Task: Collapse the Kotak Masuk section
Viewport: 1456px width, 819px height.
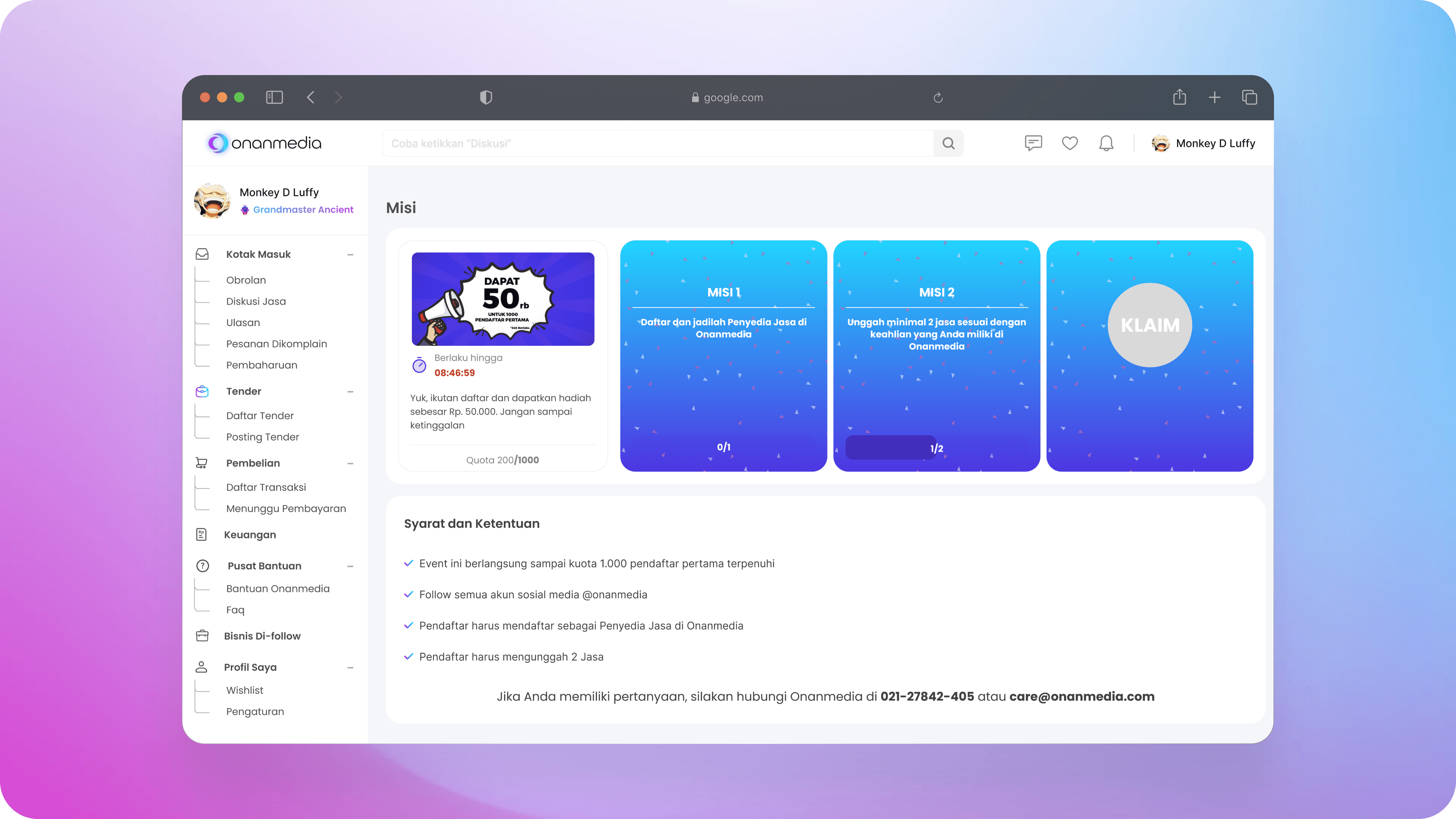Action: [x=350, y=255]
